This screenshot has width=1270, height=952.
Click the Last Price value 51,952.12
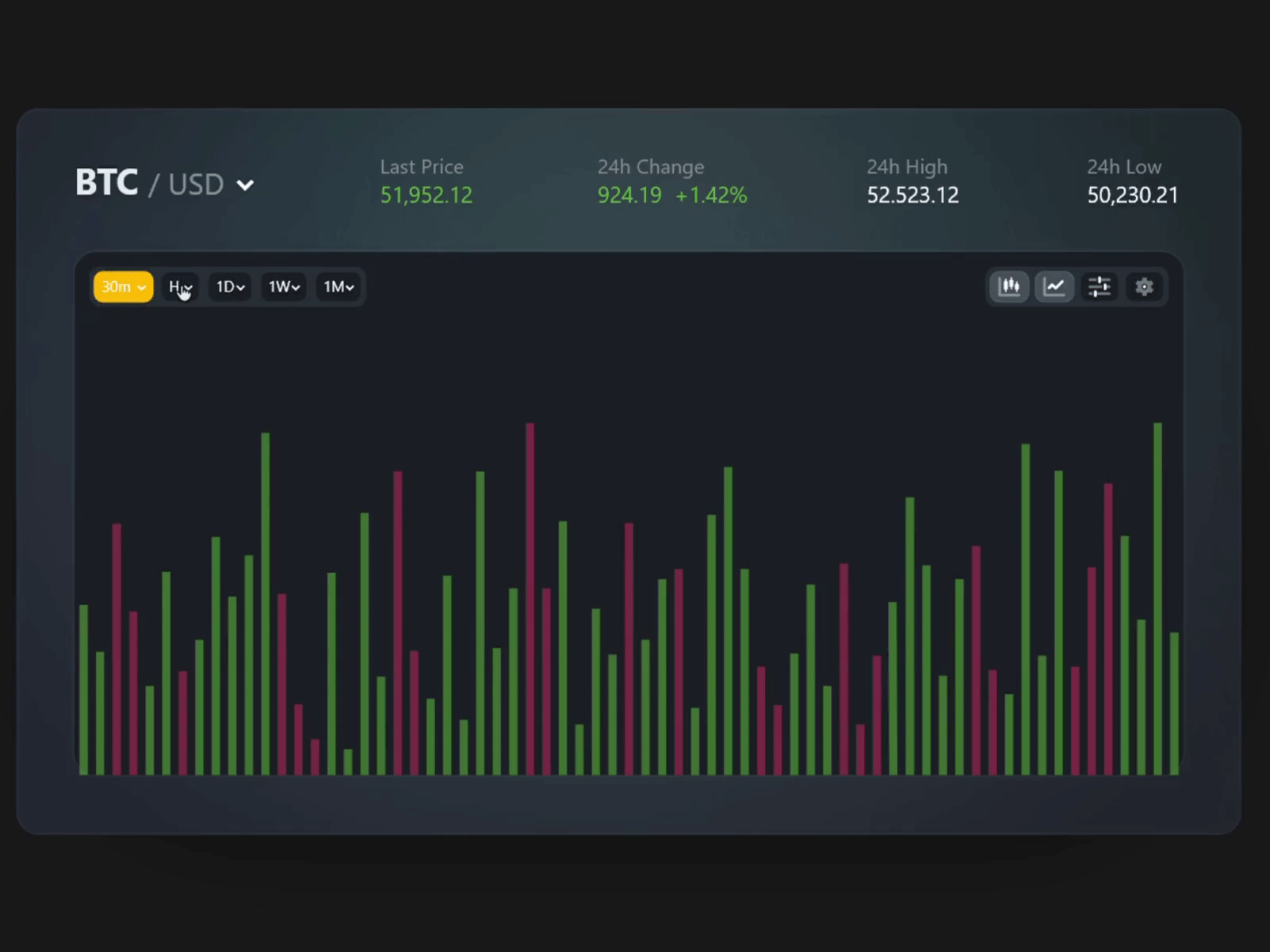426,195
